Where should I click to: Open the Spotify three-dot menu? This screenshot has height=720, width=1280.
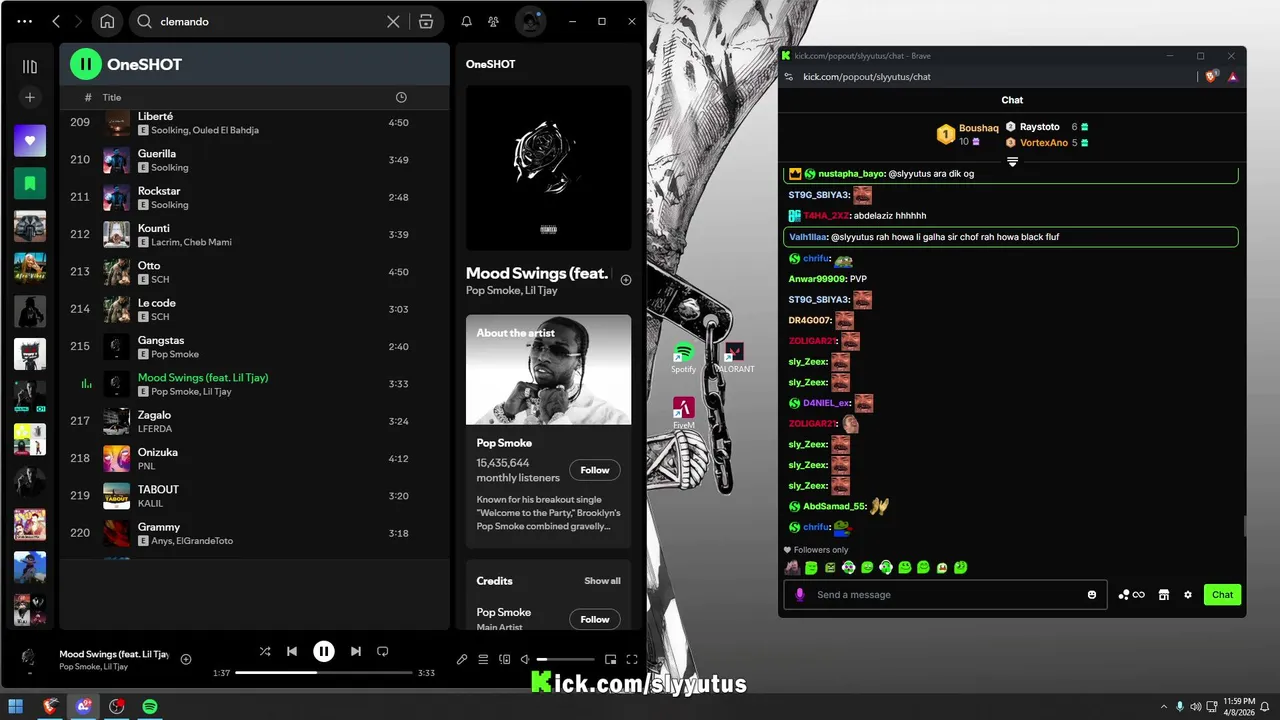(x=25, y=21)
